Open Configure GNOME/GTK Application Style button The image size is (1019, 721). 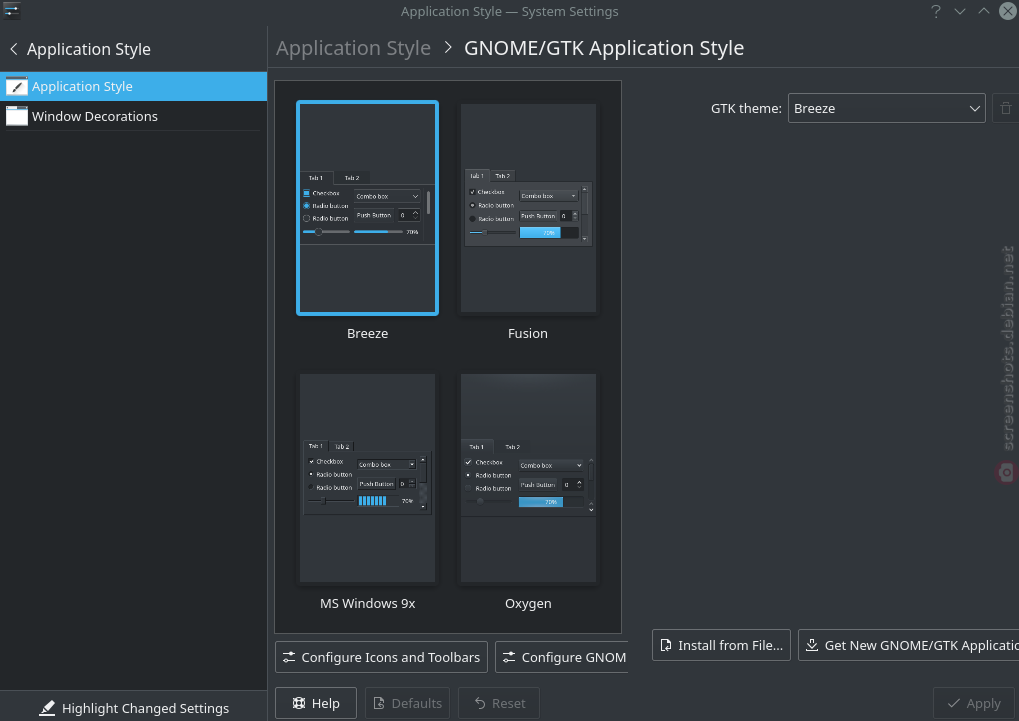562,657
